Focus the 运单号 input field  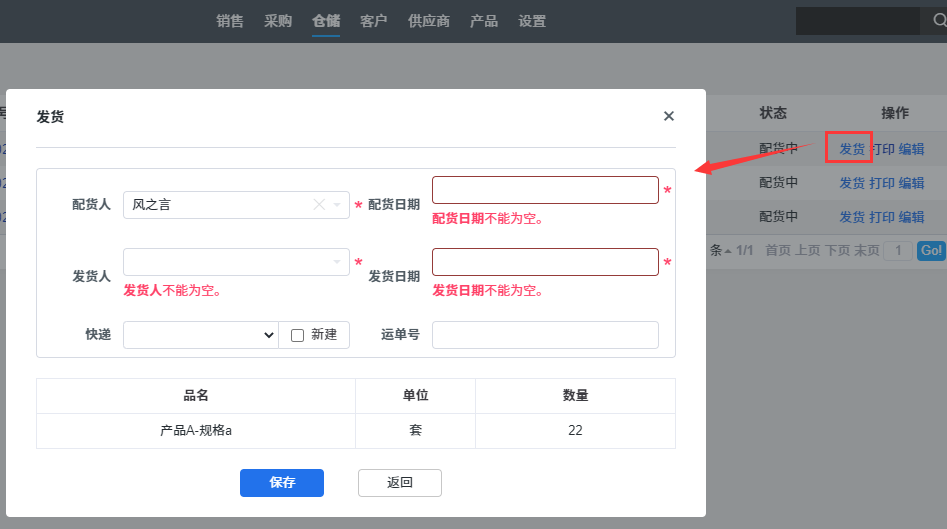[545, 335]
